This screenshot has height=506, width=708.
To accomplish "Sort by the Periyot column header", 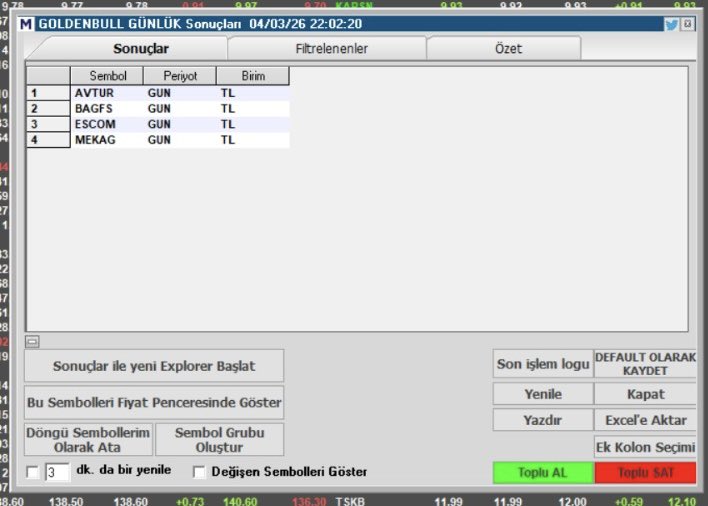I will click(x=180, y=76).
